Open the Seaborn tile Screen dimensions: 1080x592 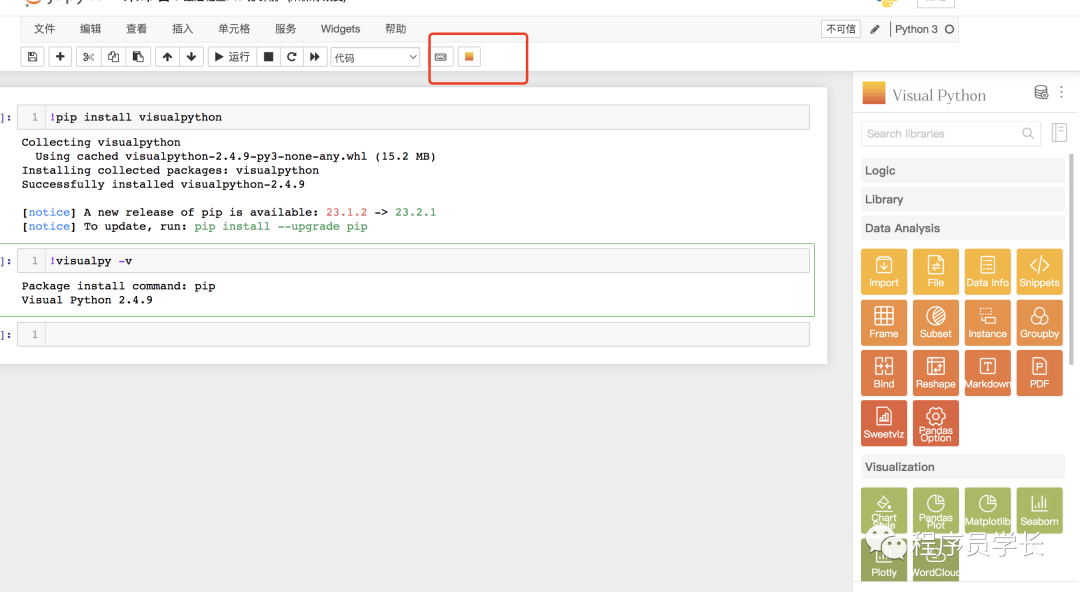point(1039,510)
